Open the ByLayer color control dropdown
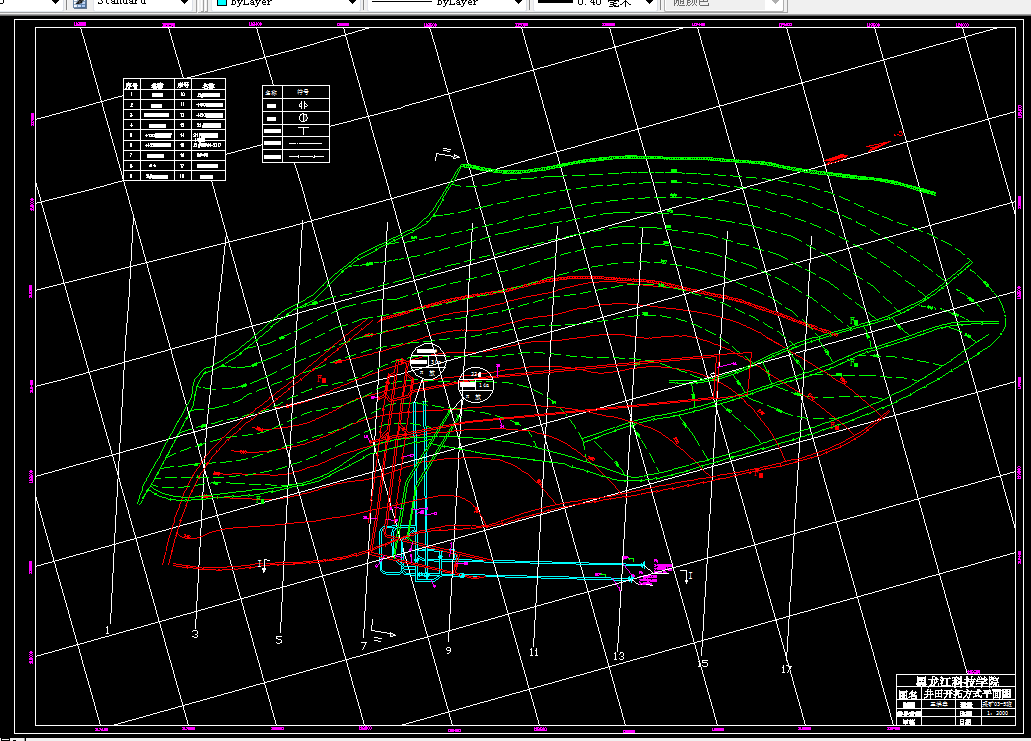1031x741 pixels. pos(352,3)
